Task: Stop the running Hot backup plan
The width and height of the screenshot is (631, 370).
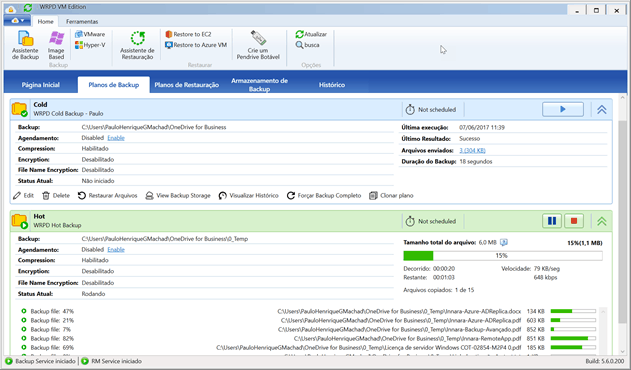Action: 574,221
